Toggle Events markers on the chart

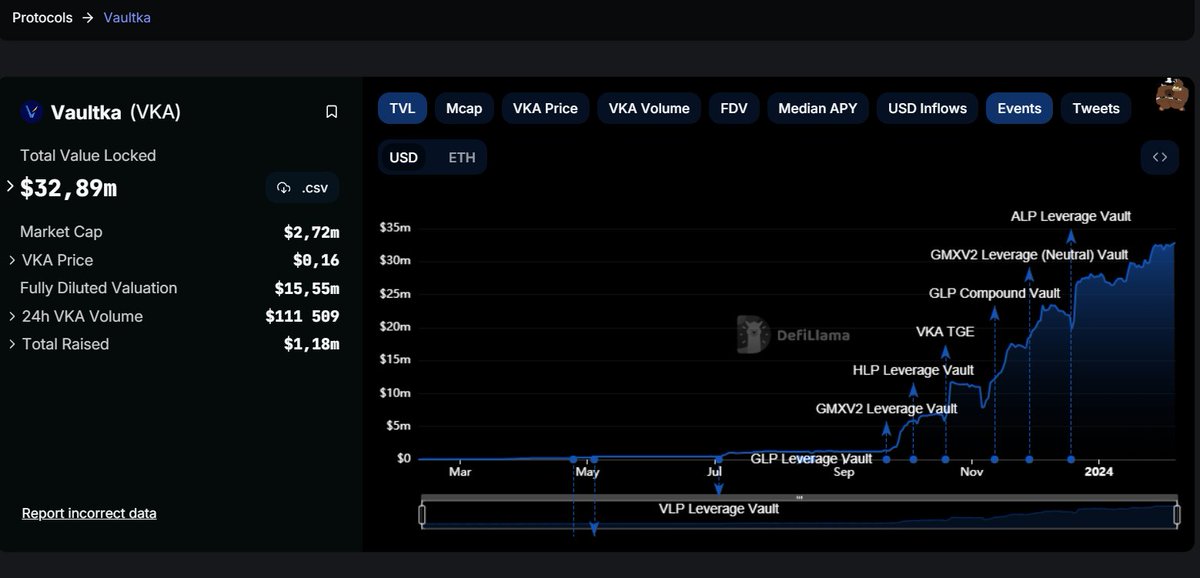[x=1019, y=108]
